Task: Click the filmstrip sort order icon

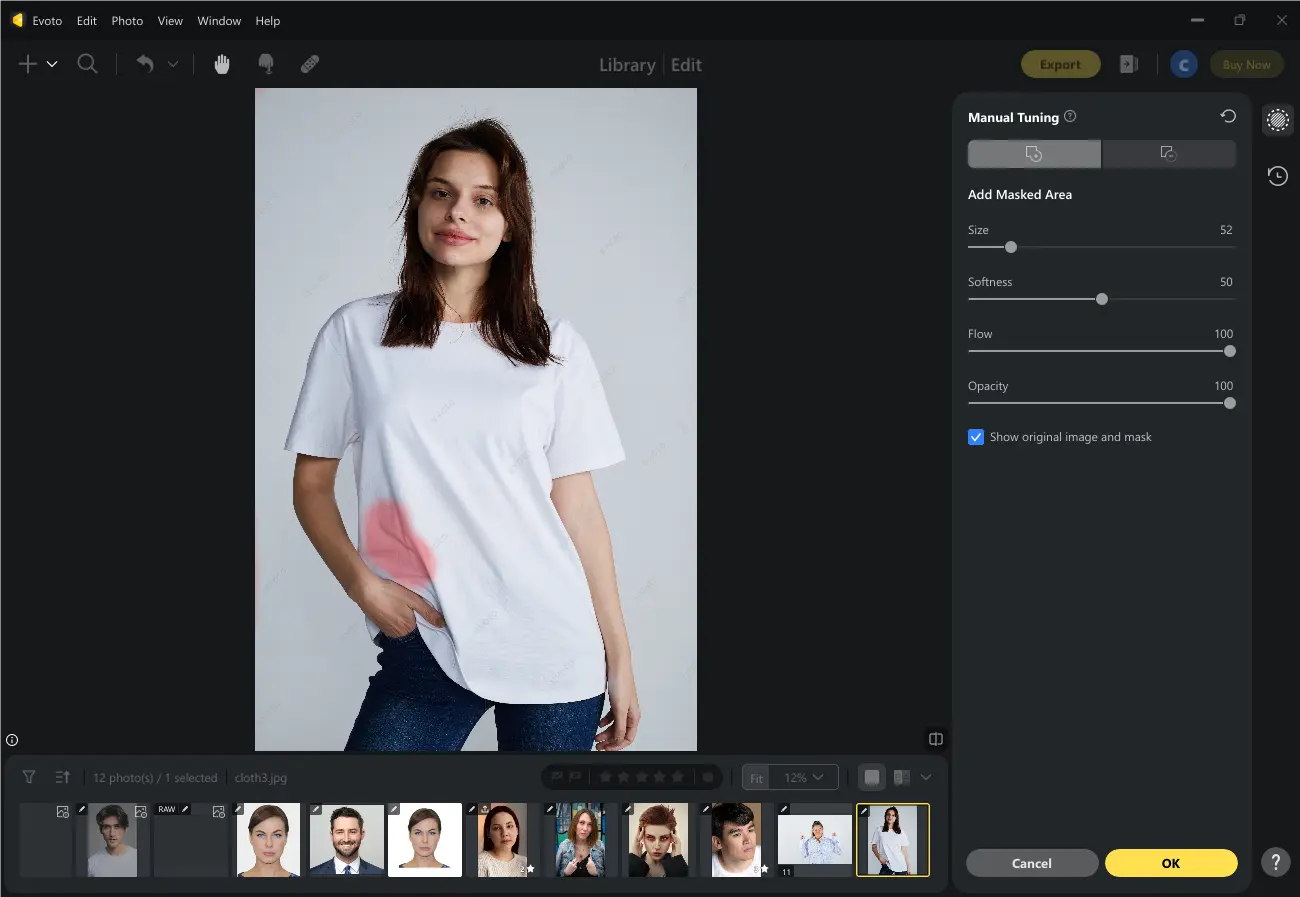Action: click(x=63, y=777)
